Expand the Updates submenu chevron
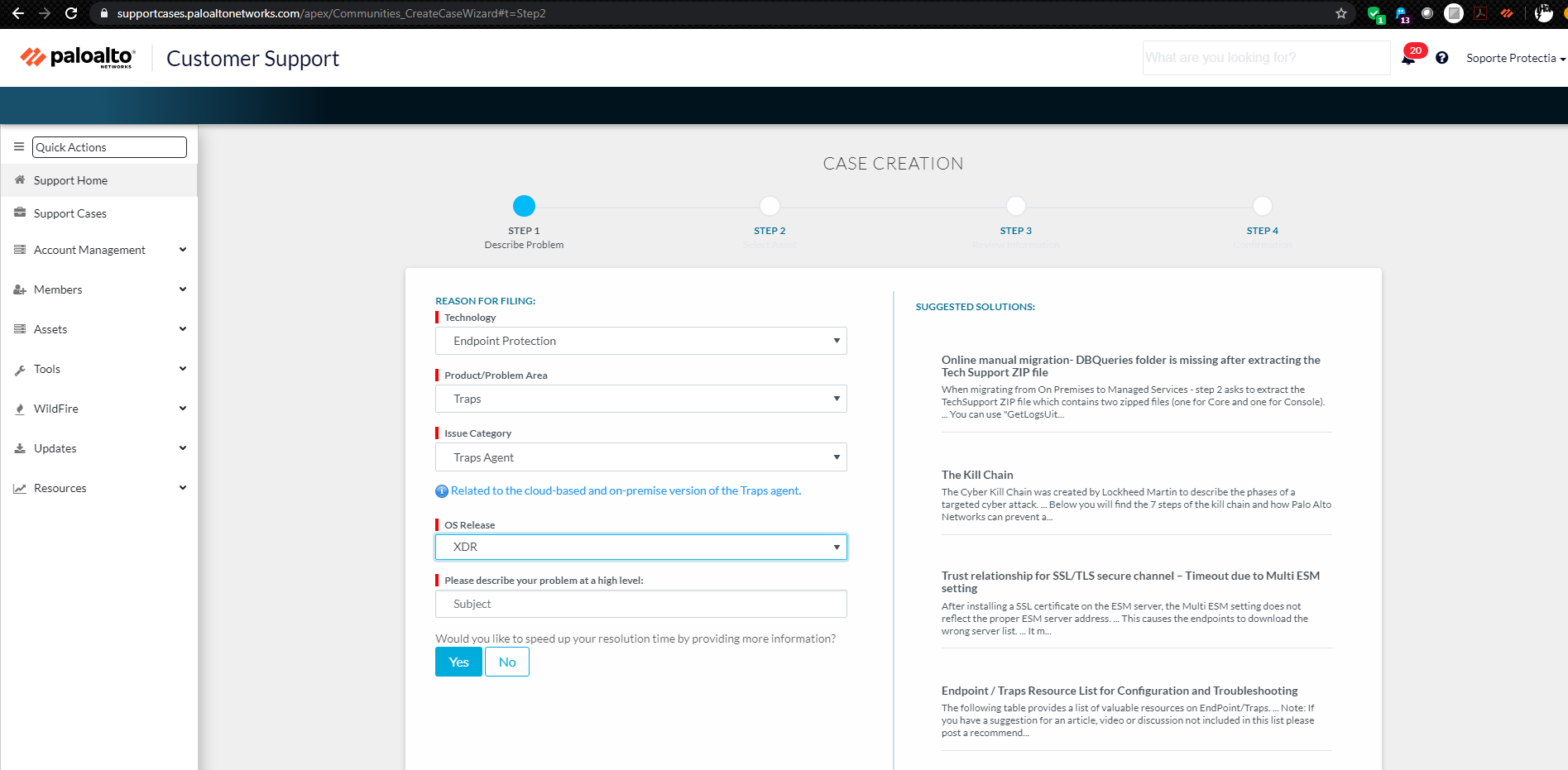The image size is (1568, 770). 183,447
